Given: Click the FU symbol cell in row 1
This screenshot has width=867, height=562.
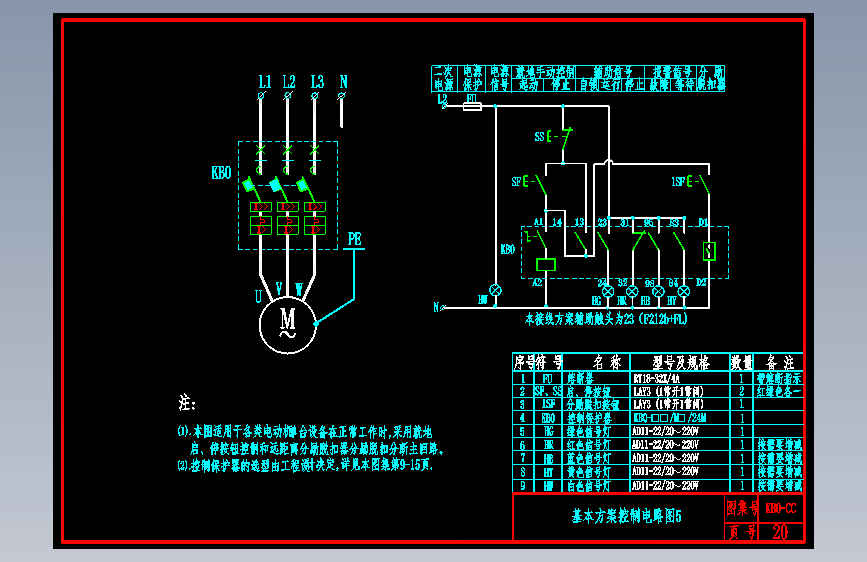Looking at the screenshot, I should [x=547, y=379].
